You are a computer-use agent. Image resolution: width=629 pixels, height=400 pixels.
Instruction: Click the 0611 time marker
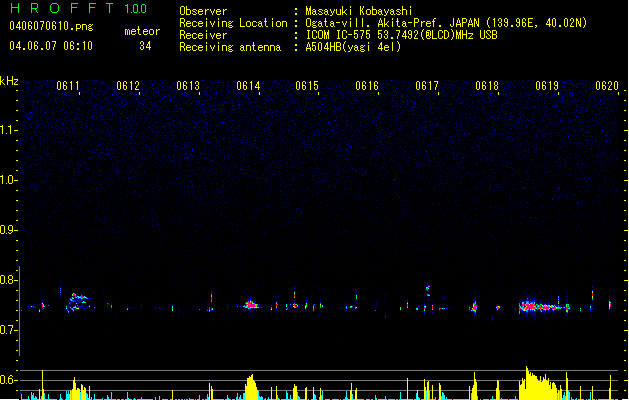click(x=68, y=86)
